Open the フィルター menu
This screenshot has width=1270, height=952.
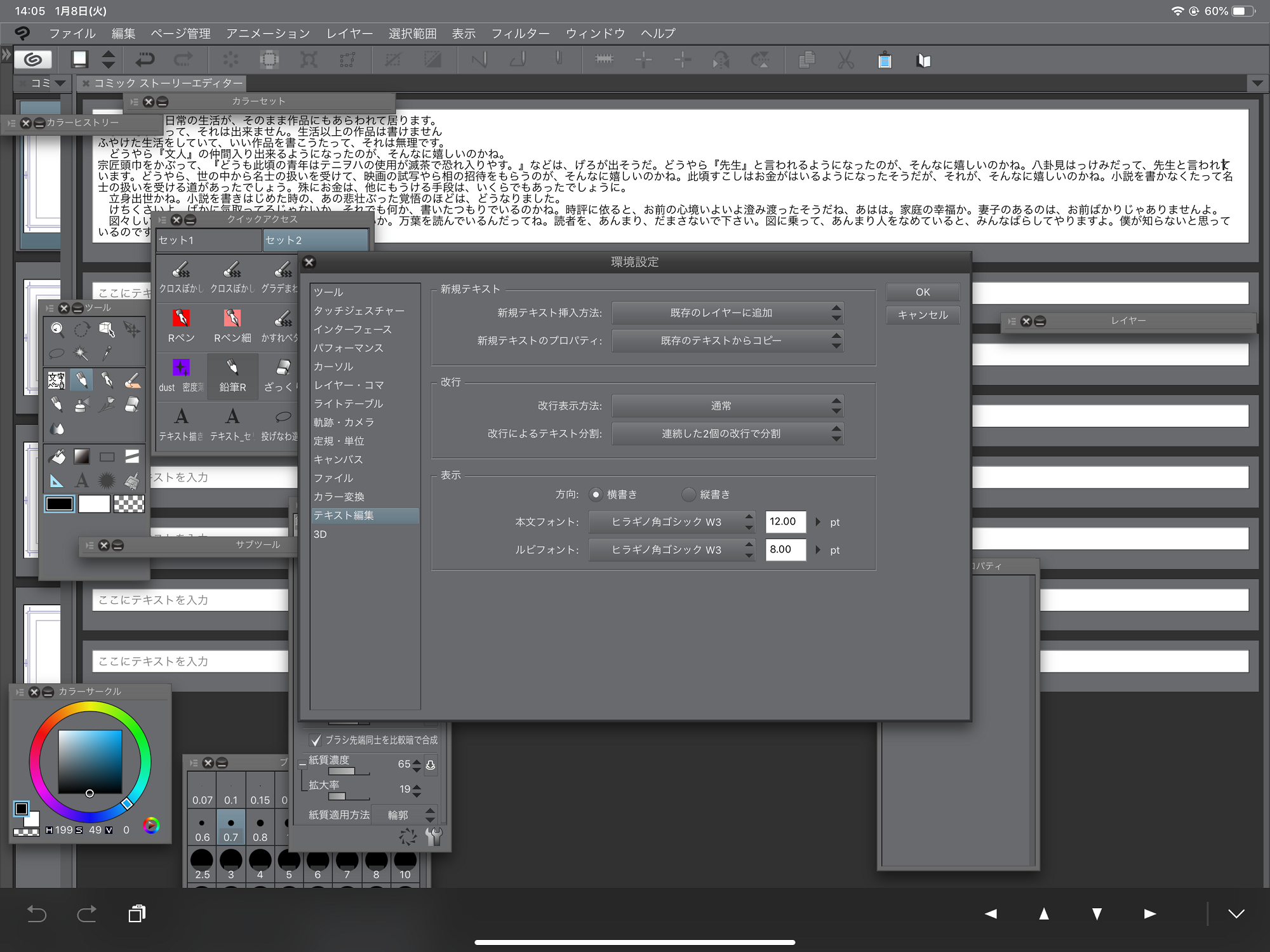520,33
